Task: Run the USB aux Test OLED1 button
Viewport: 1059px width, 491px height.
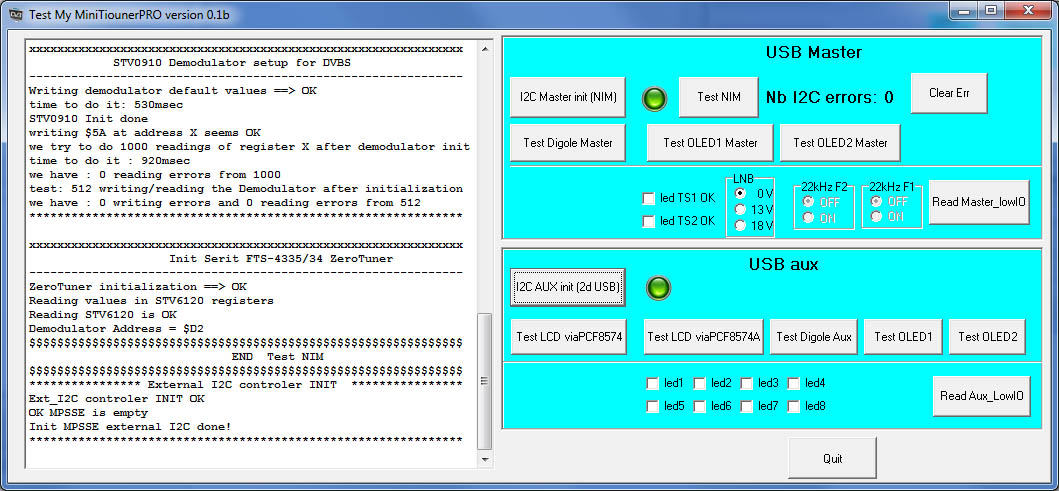Action: [903, 336]
